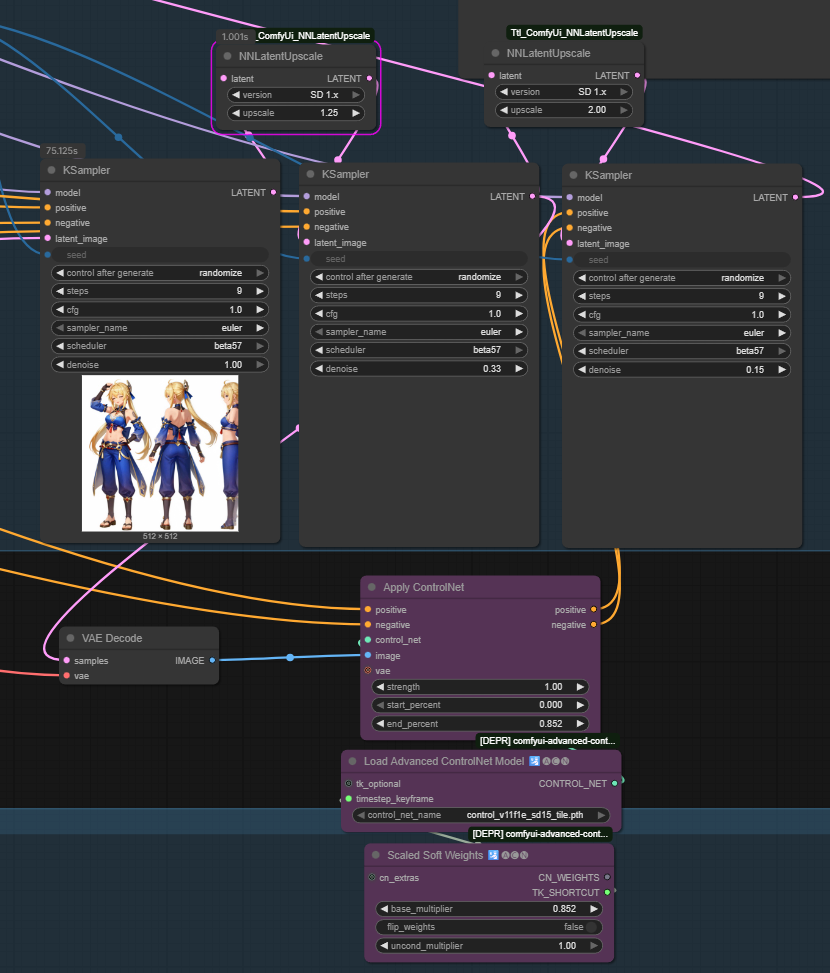The image size is (830, 973).
Task: Increase upscale value 1.25 with right arrow
Action: click(356, 113)
